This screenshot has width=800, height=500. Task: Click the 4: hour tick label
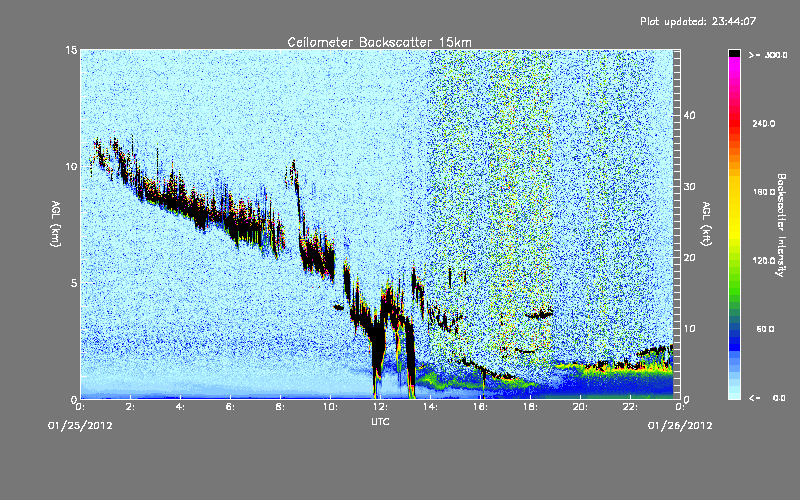pos(180,407)
